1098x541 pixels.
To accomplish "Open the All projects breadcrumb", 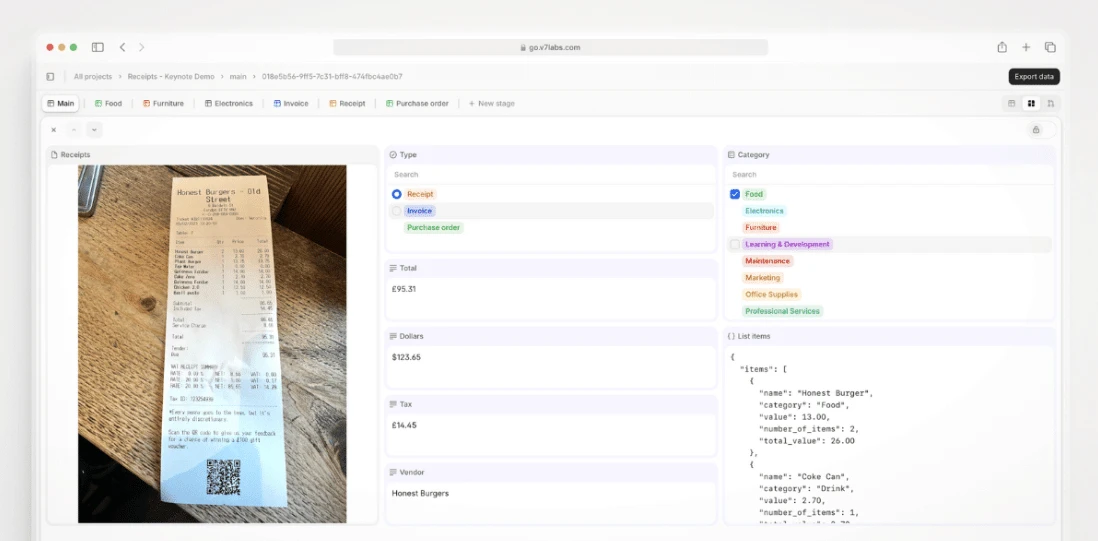I will [93, 76].
